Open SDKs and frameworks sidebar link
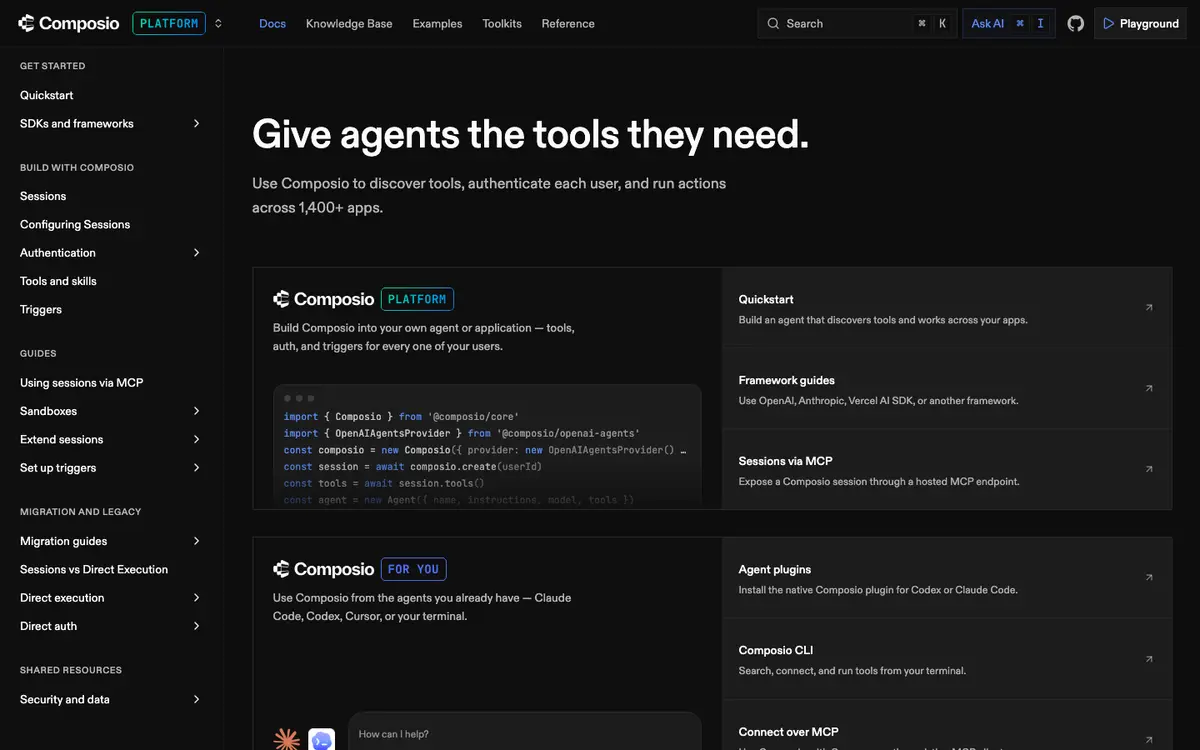Screen dimensions: 1200x750 (77, 124)
